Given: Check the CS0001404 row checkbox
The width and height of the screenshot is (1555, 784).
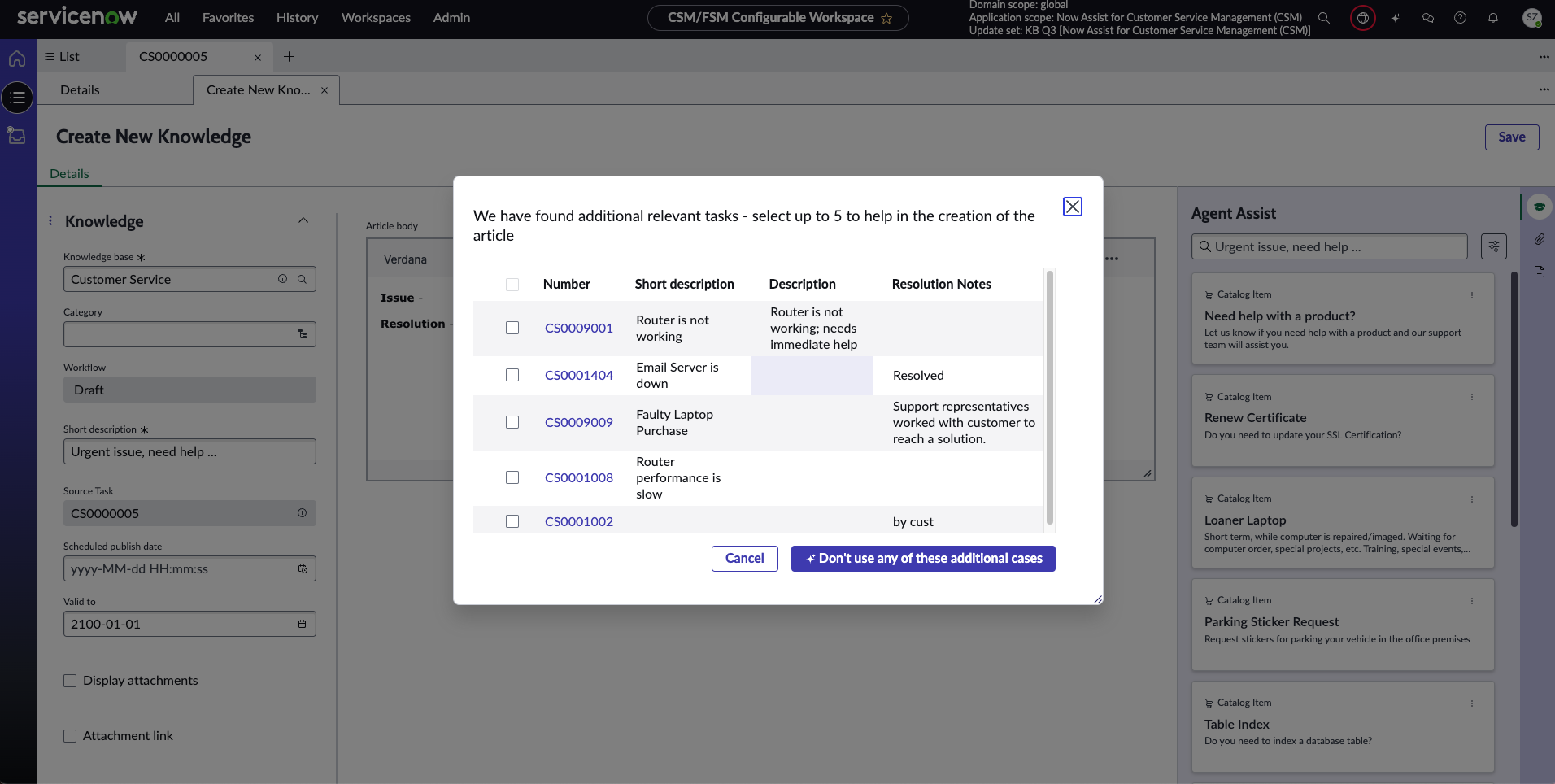Looking at the screenshot, I should coord(512,375).
